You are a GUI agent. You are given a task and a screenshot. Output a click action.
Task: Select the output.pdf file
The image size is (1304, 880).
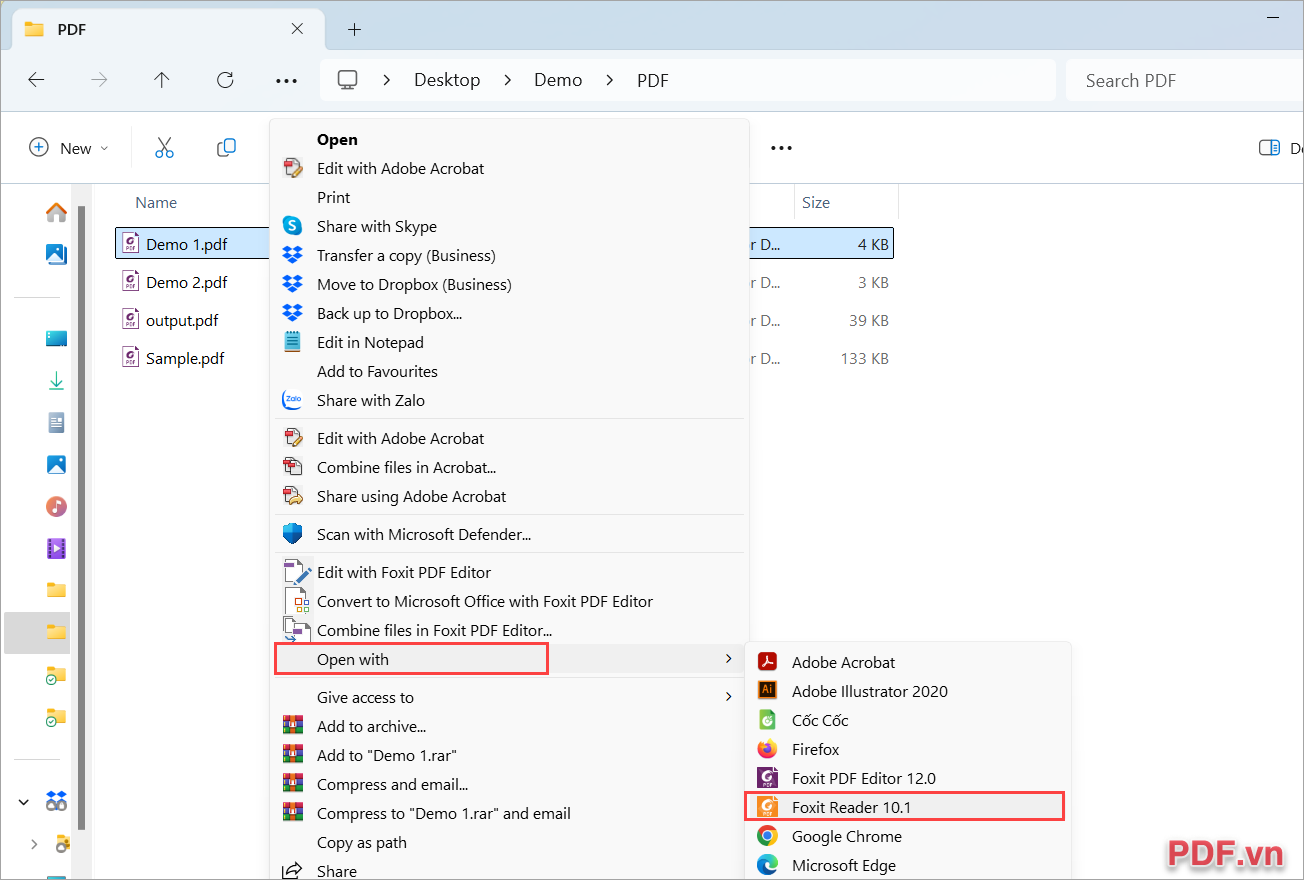pos(182,320)
